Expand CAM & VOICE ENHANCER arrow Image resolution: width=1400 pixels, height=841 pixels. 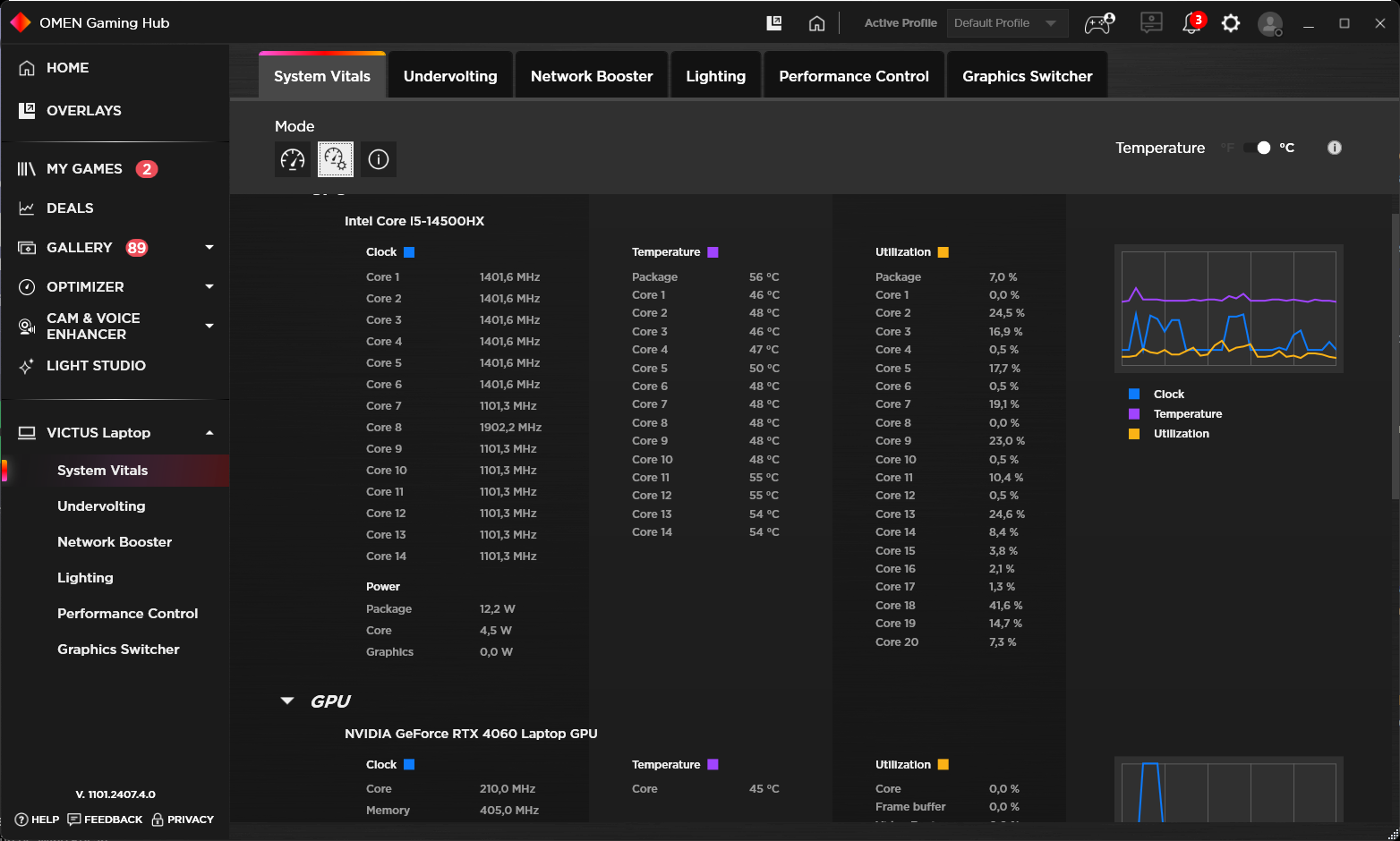point(209,326)
